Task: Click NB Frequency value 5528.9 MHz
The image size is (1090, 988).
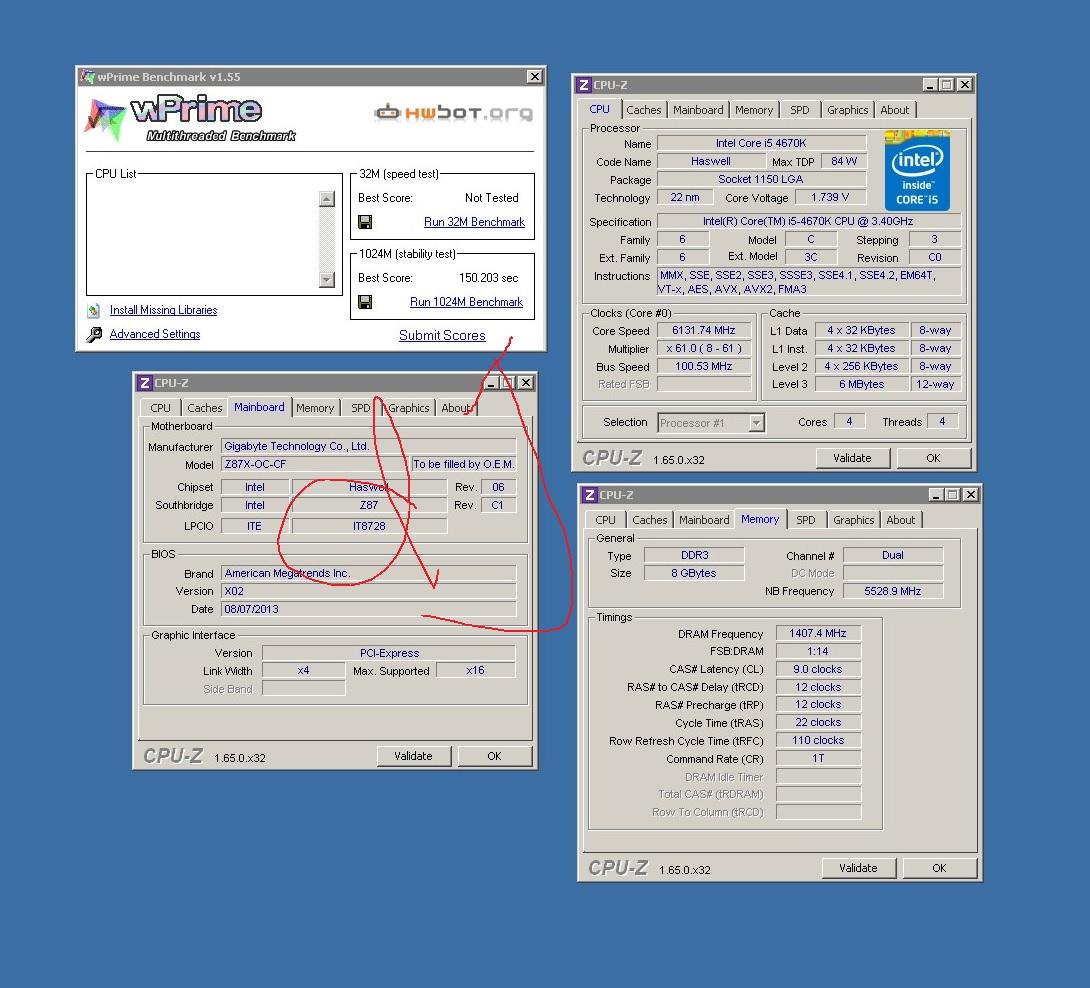Action: coord(893,591)
